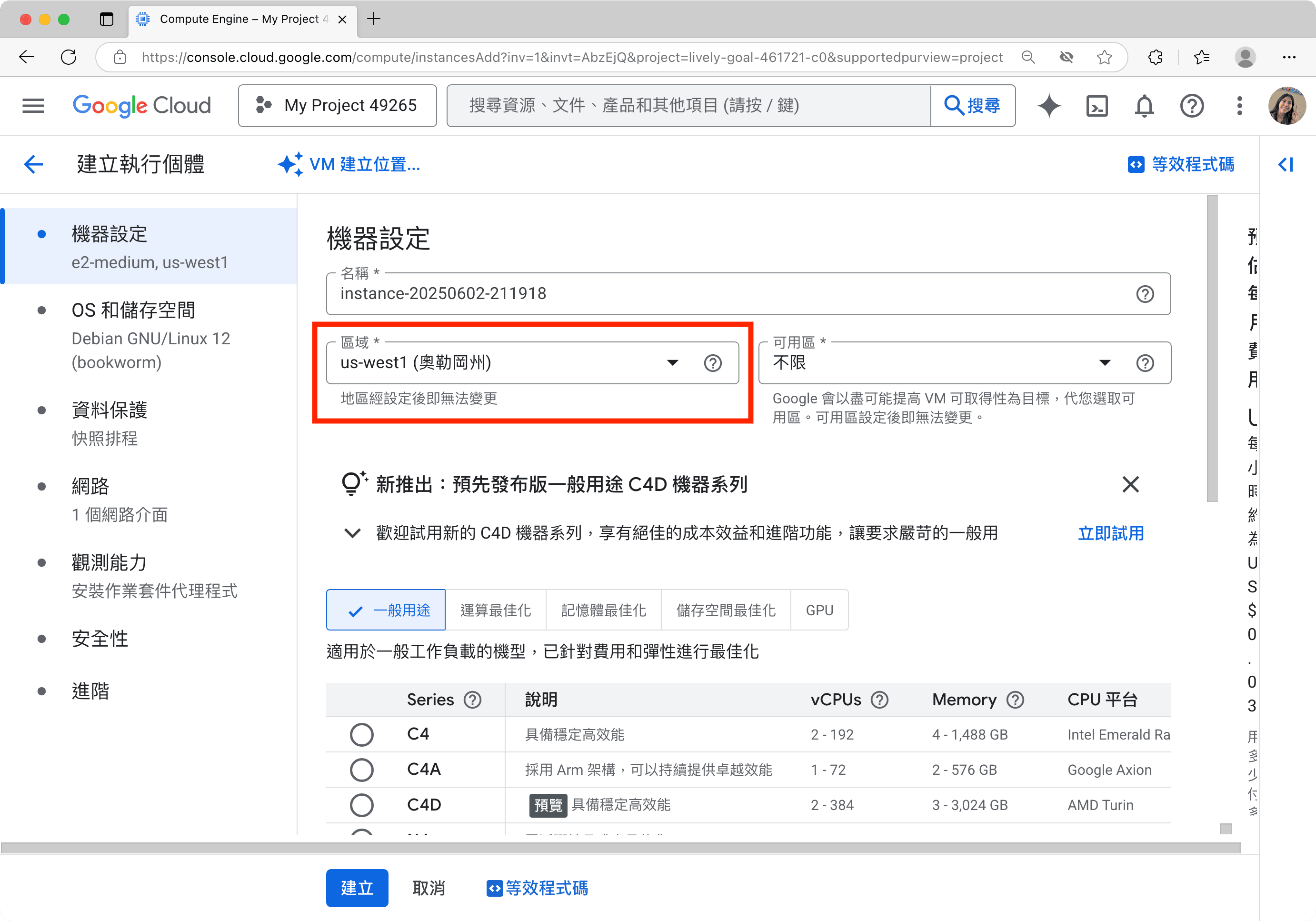Expand the C4D announcement chevron

[352, 533]
